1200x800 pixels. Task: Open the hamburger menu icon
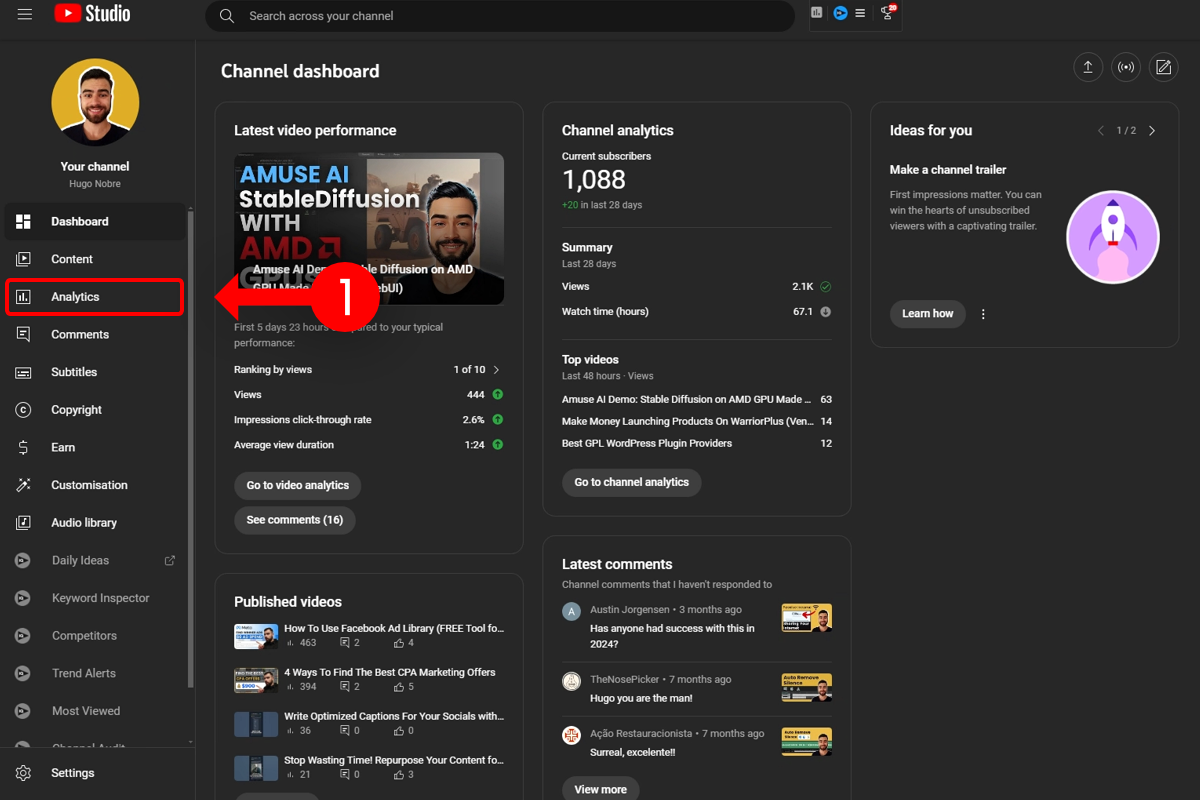pos(25,14)
